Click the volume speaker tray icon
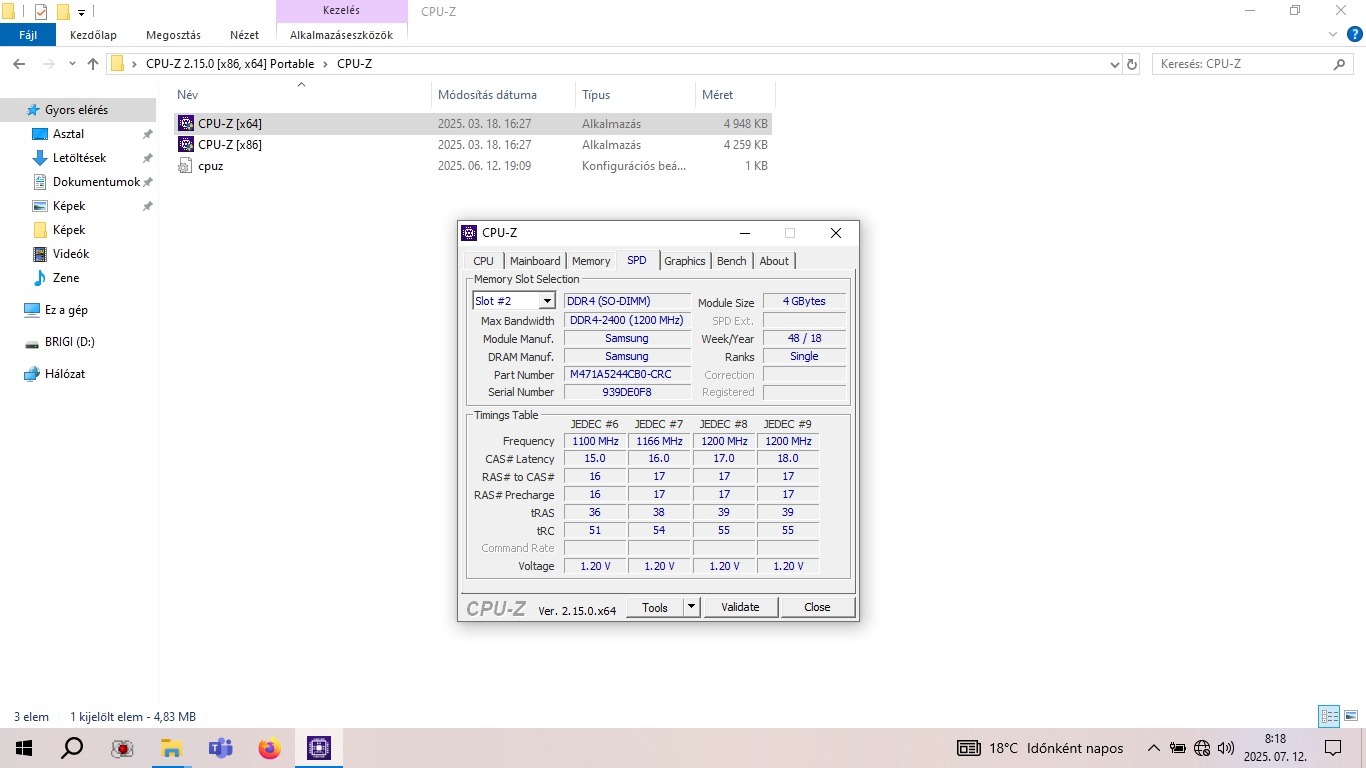This screenshot has width=1366, height=768. pos(1226,748)
